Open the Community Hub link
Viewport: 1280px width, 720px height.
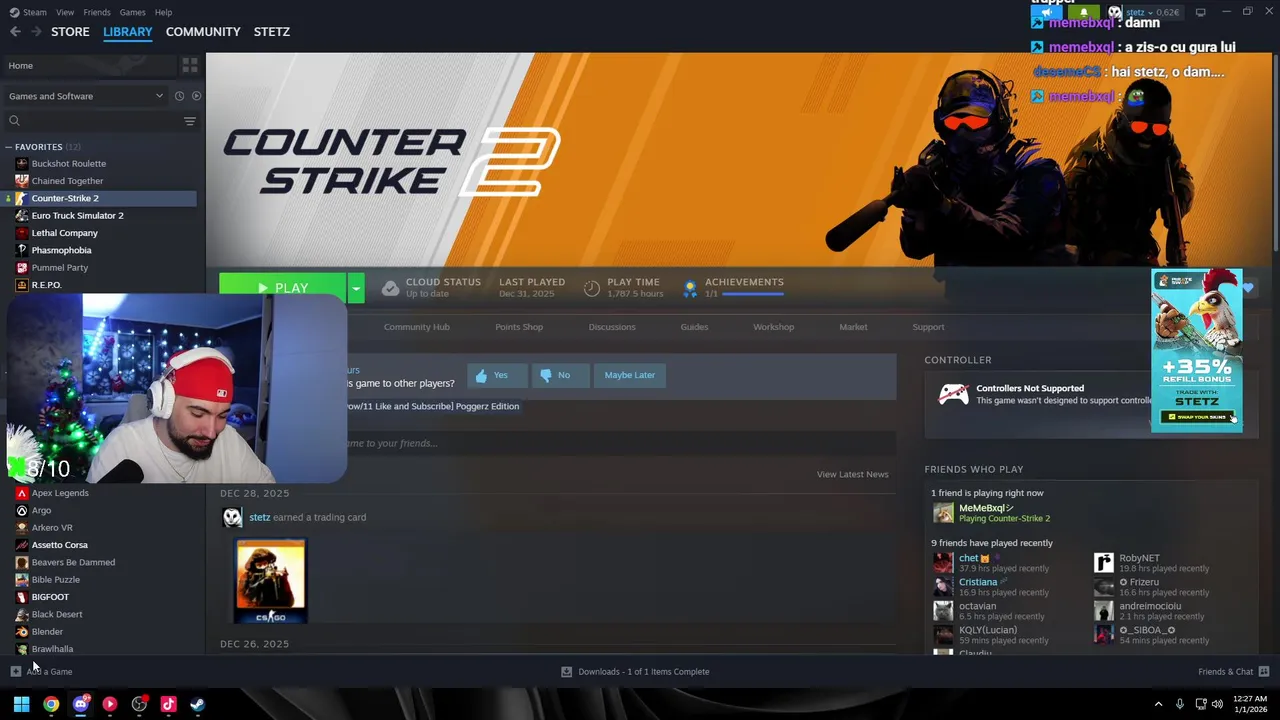click(416, 327)
